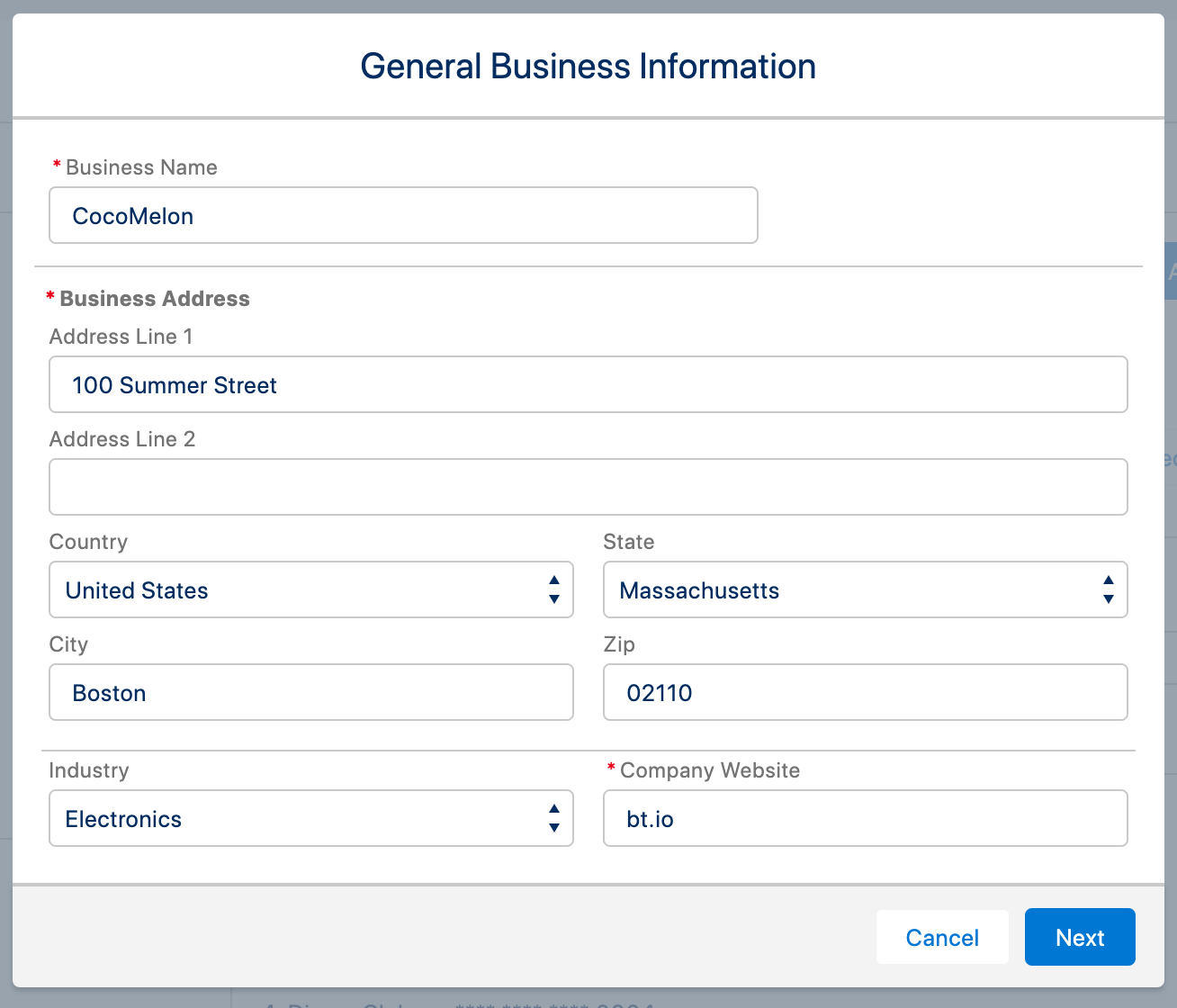Click the Zip field with 02110

tap(865, 692)
